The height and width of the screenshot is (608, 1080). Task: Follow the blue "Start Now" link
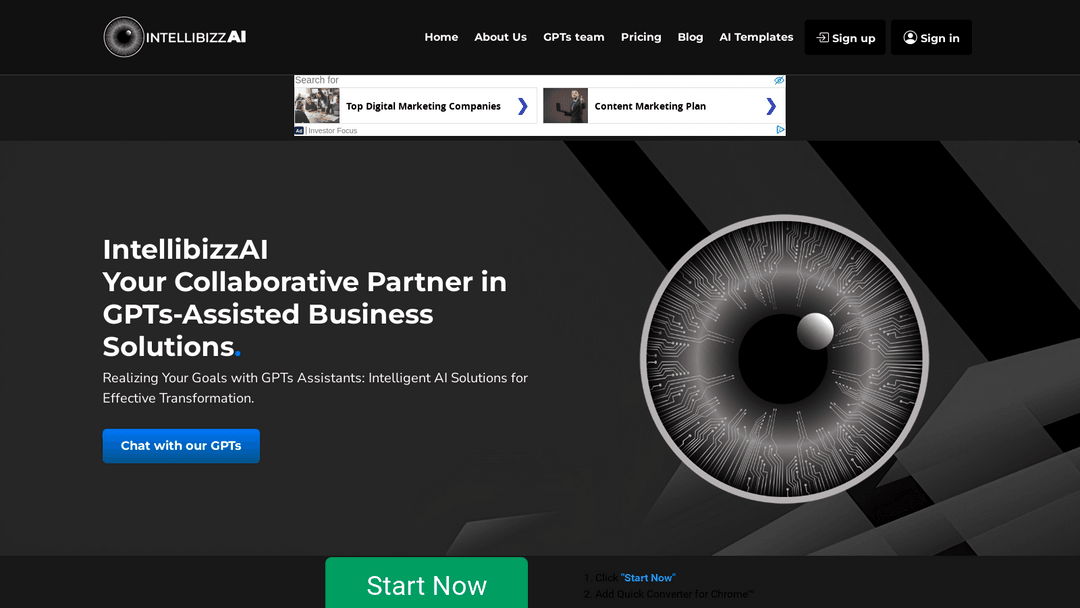coord(648,578)
